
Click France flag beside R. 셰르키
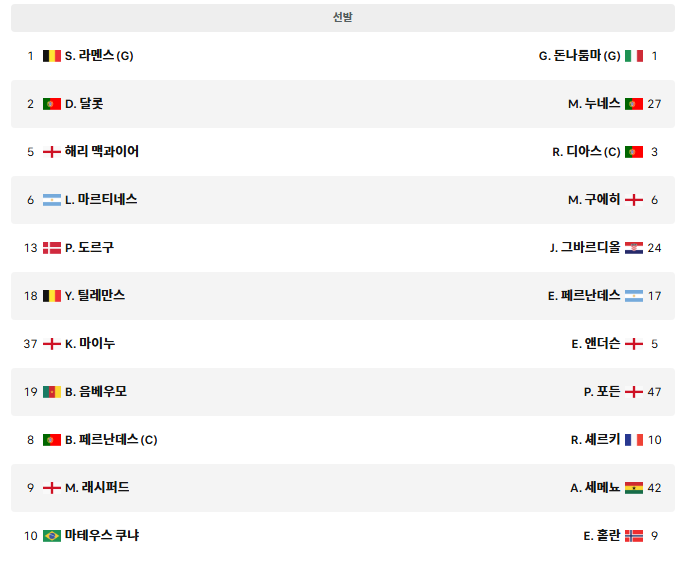tap(633, 440)
